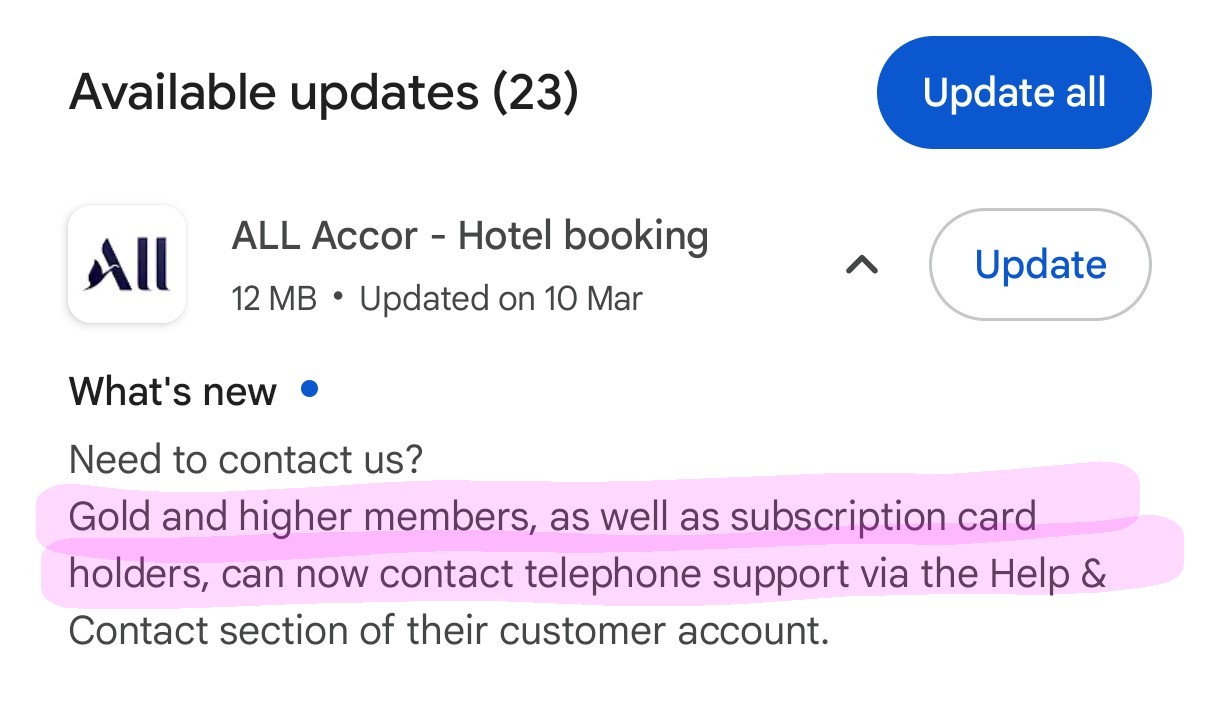Select the What's new heading

click(x=173, y=391)
